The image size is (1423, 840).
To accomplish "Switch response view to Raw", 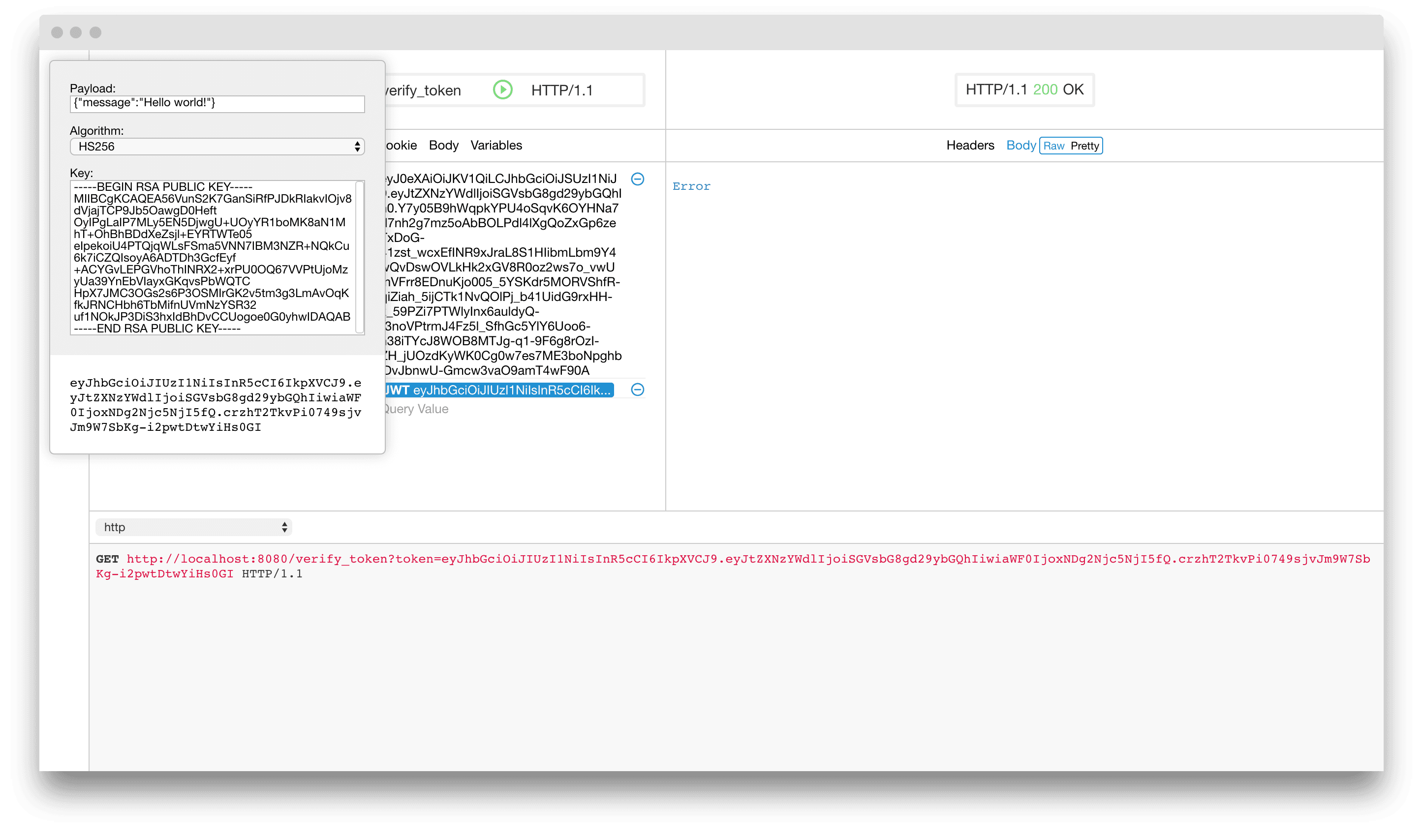I will (1054, 146).
